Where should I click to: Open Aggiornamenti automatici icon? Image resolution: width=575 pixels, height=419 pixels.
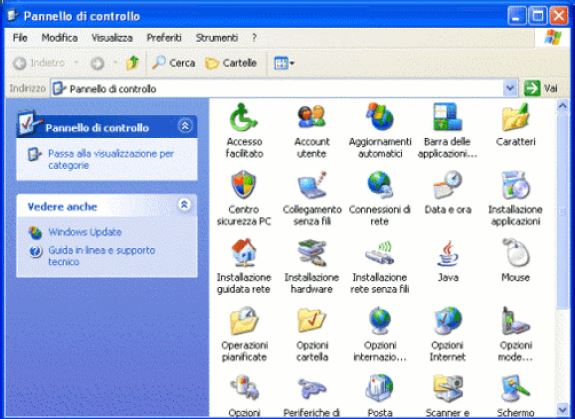tap(380, 131)
